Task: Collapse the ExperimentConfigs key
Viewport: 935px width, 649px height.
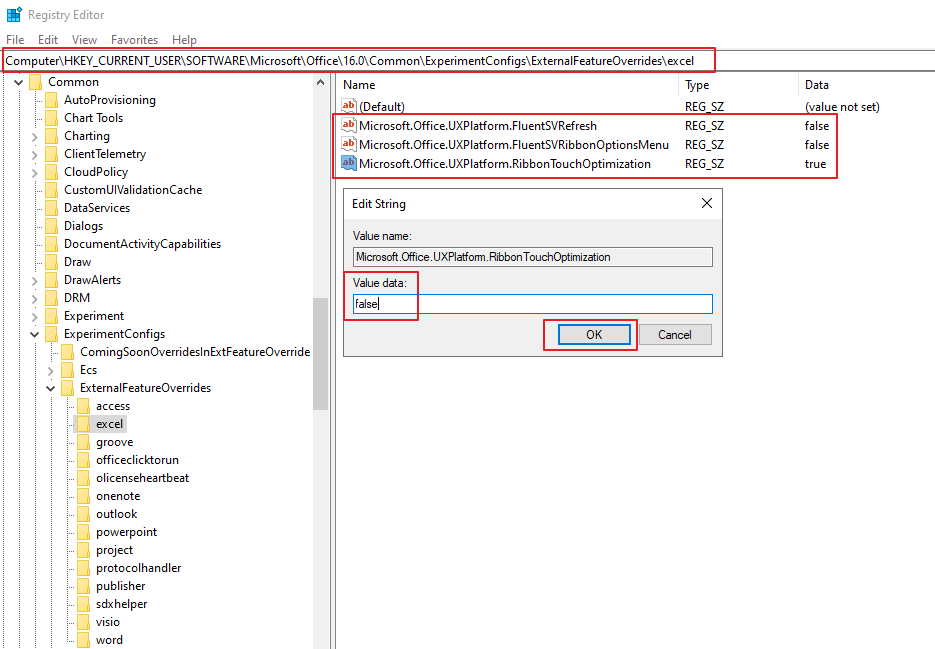Action: click(x=35, y=334)
